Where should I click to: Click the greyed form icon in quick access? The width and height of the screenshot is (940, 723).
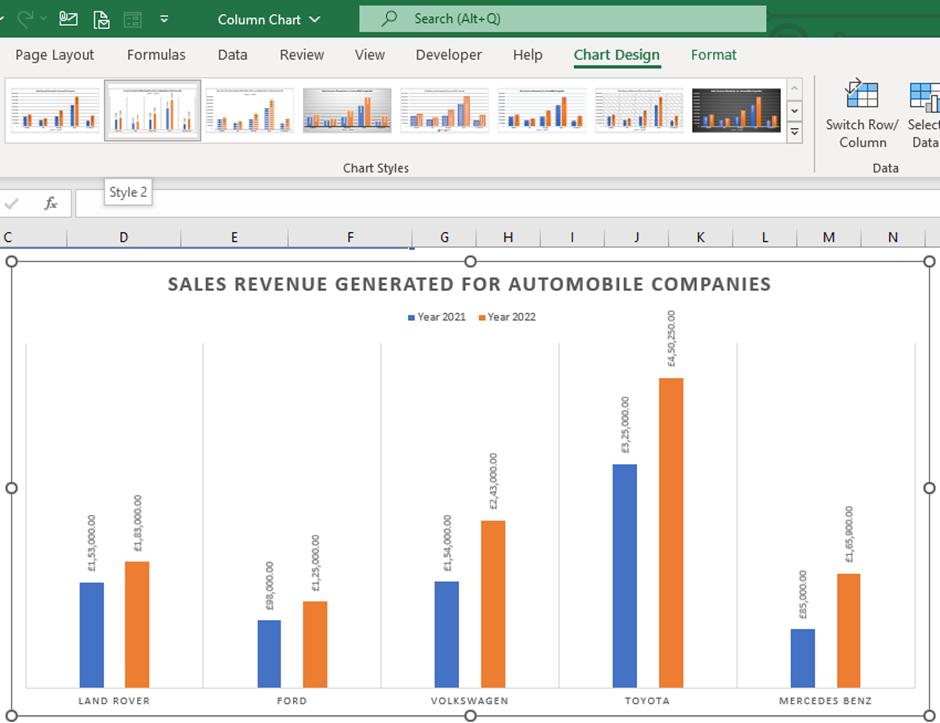tap(132, 20)
